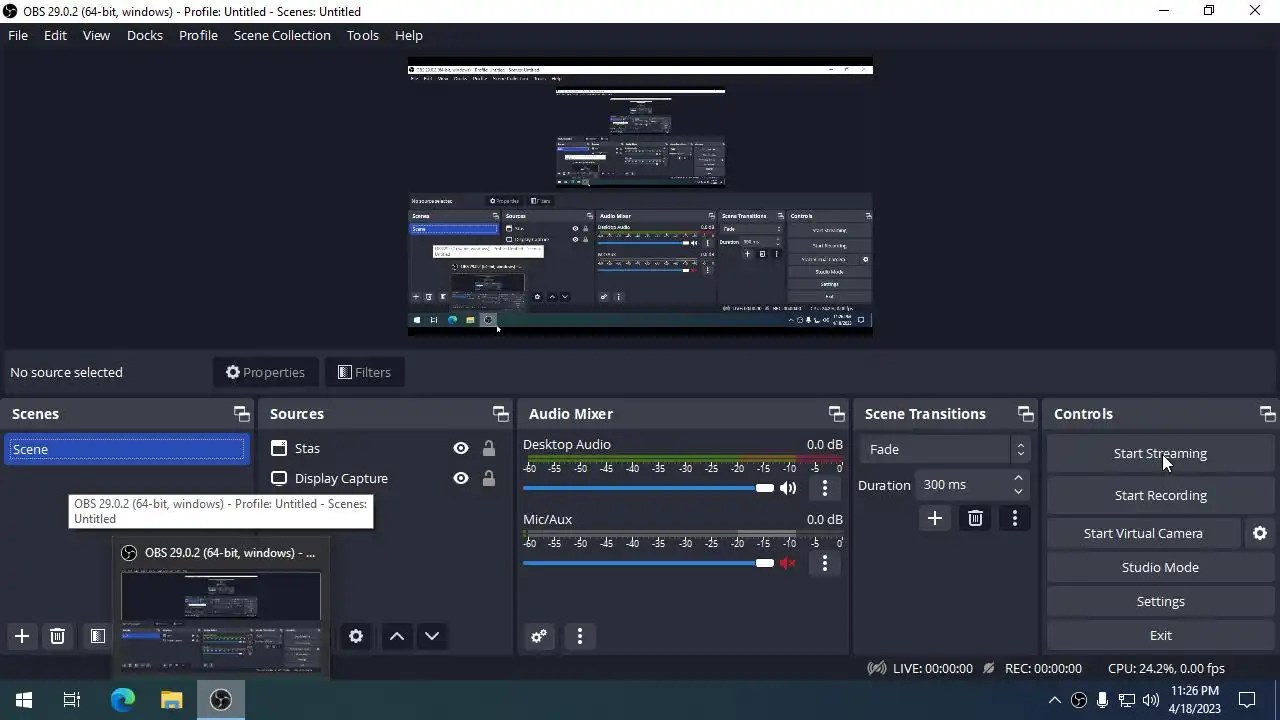Toggle visibility of Display Capture source
Image resolution: width=1280 pixels, height=720 pixels.
[461, 478]
